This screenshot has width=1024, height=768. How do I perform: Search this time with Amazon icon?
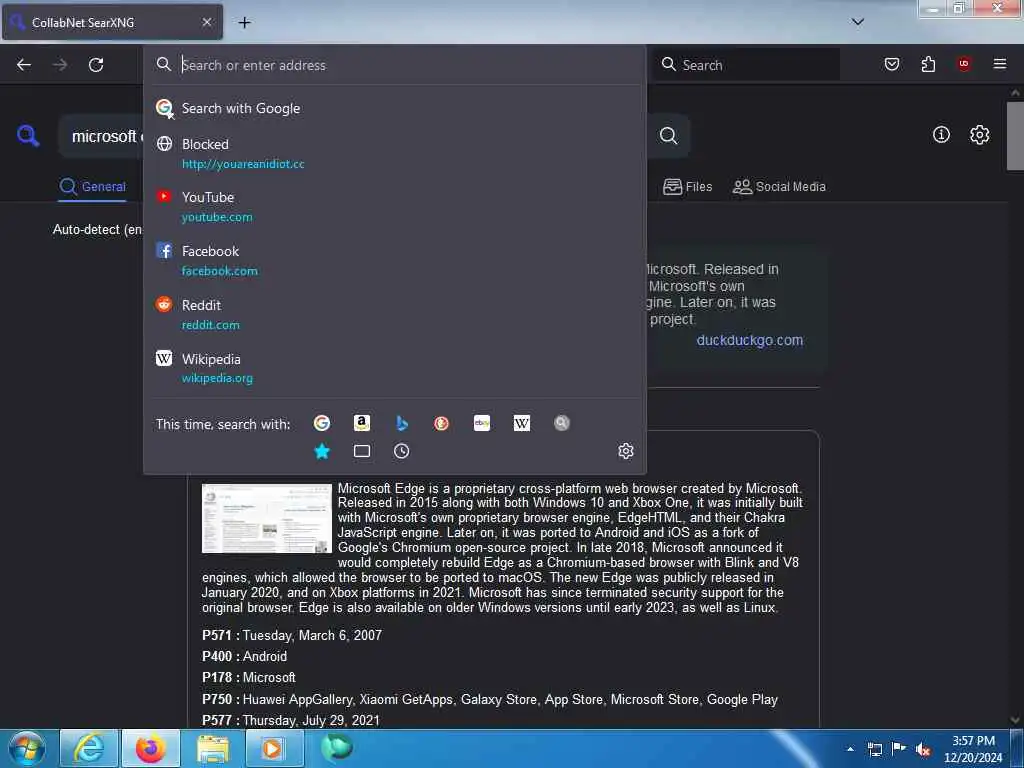point(362,423)
